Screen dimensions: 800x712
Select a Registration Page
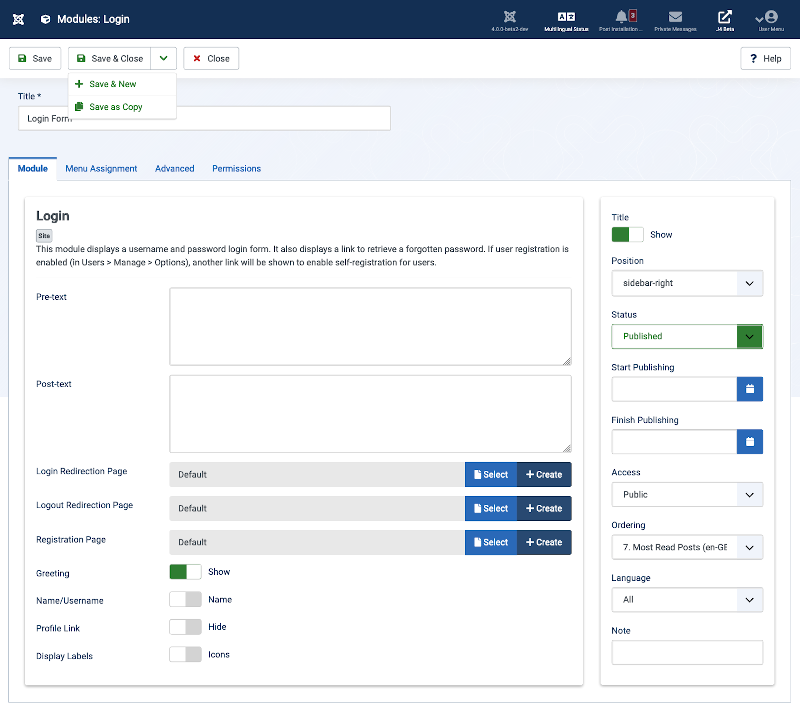491,543
